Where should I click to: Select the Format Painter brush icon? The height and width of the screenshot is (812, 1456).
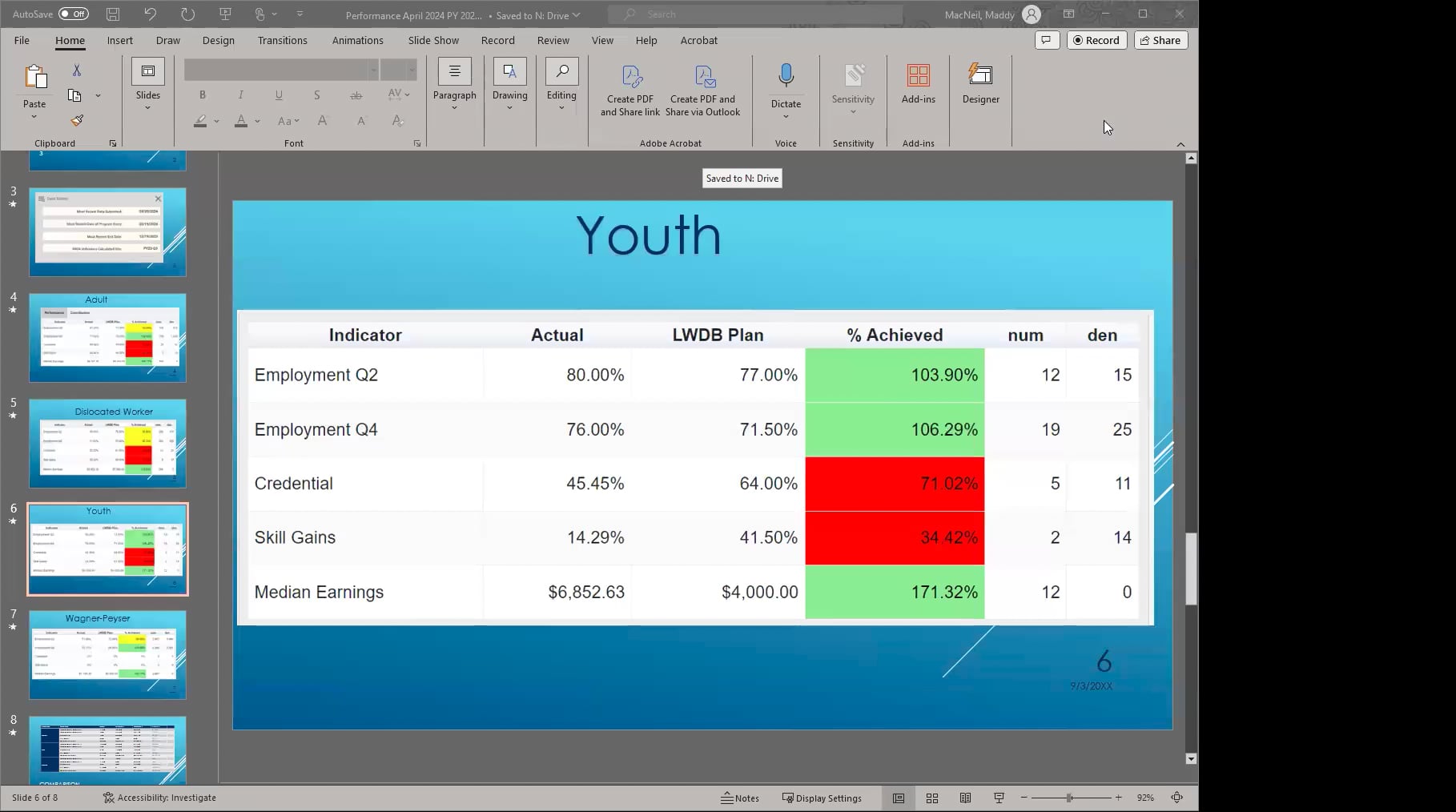tap(77, 121)
